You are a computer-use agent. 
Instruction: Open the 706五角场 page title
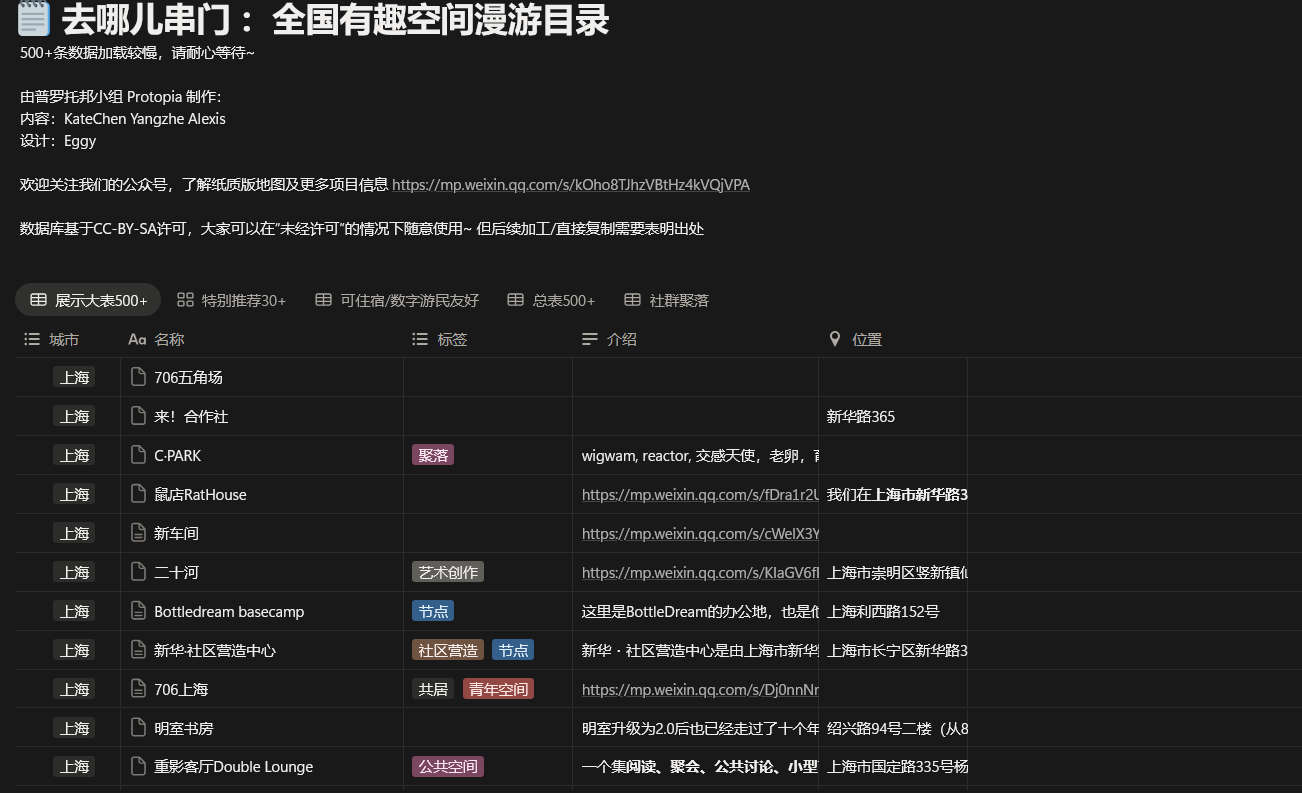(x=188, y=377)
